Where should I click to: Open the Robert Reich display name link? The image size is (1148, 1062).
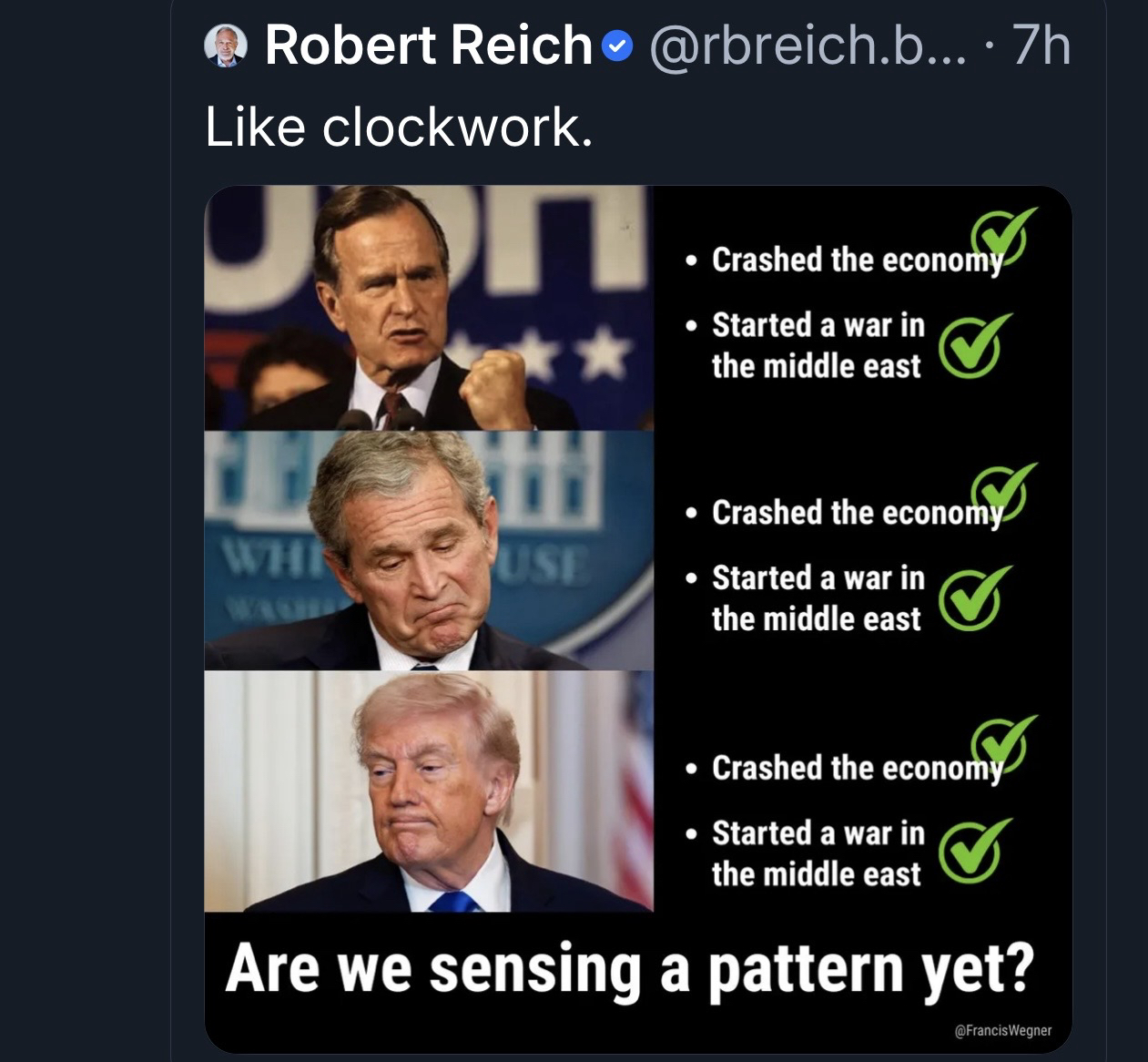pos(428,46)
